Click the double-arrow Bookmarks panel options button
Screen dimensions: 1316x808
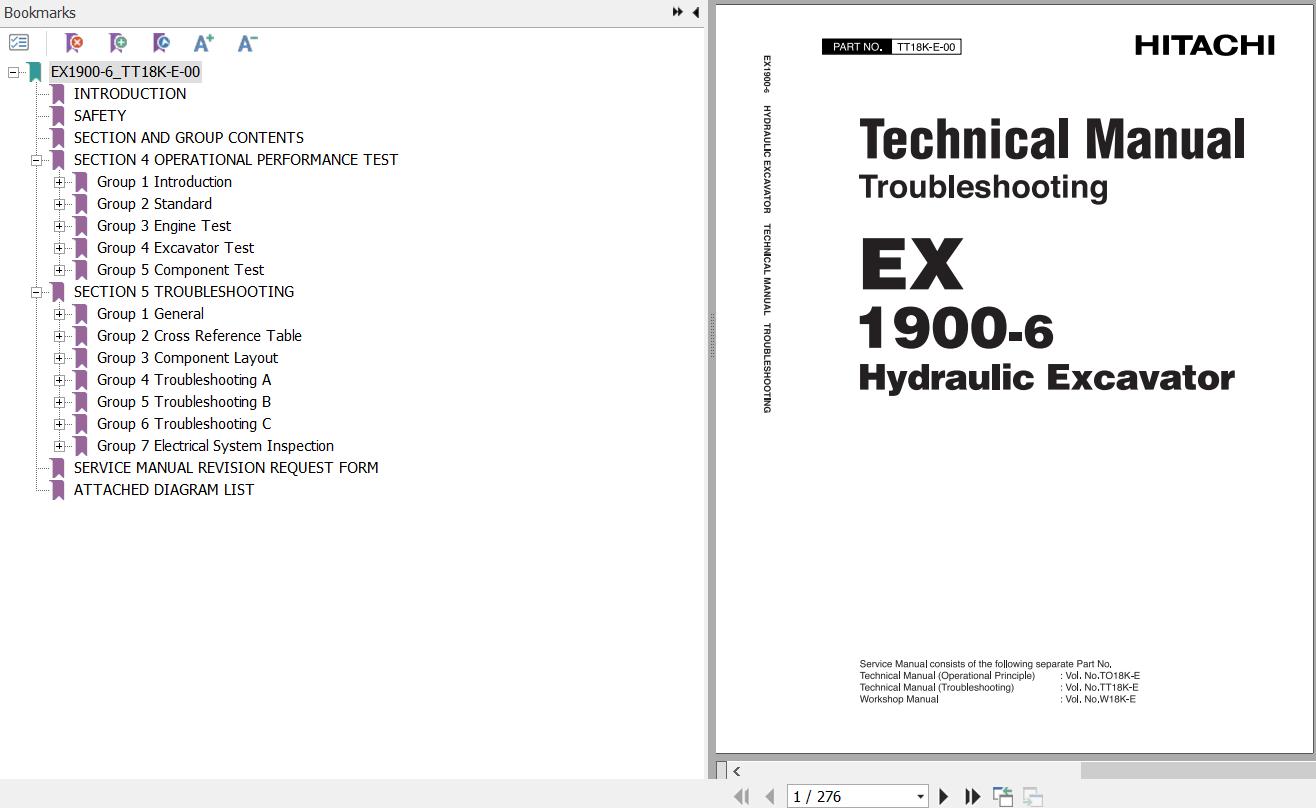[678, 12]
